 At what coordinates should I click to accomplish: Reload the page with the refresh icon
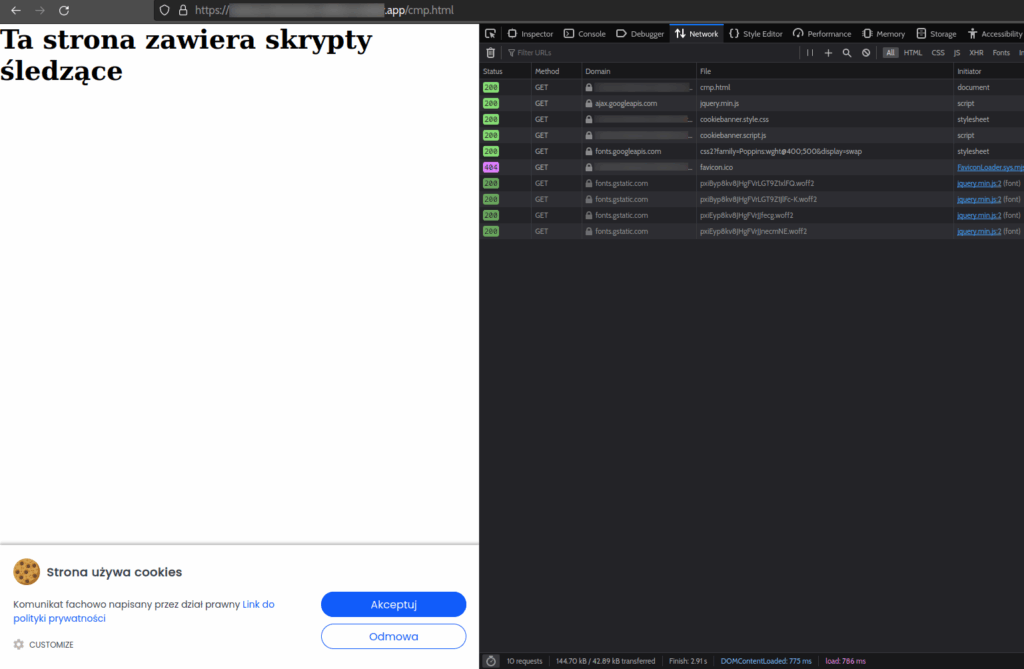click(x=64, y=10)
